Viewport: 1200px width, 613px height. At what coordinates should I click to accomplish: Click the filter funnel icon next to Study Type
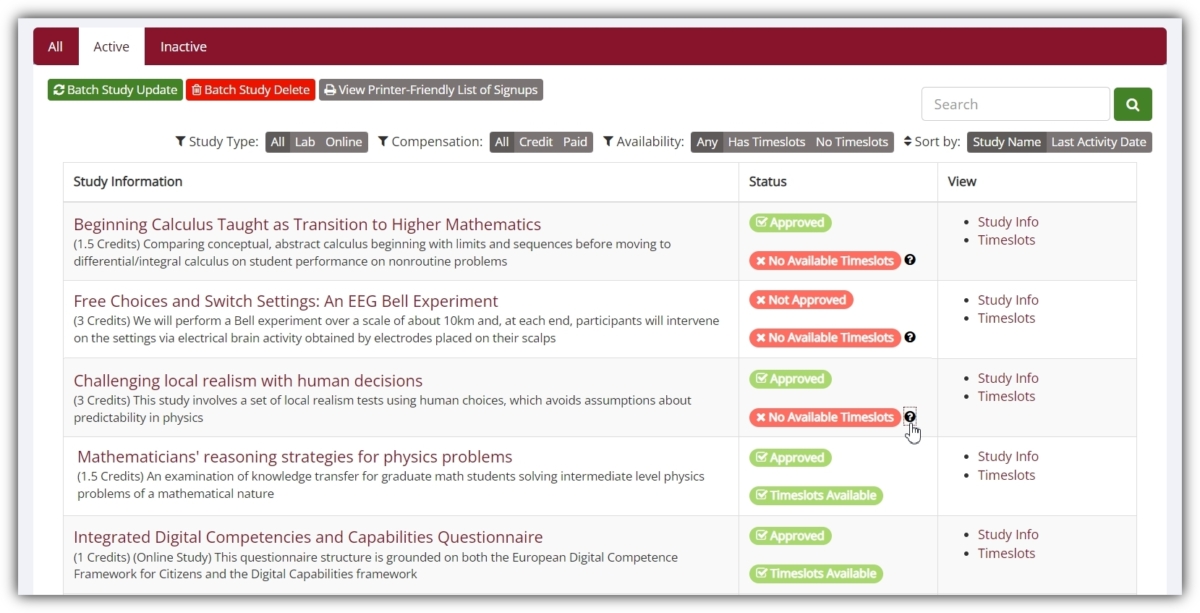[180, 142]
